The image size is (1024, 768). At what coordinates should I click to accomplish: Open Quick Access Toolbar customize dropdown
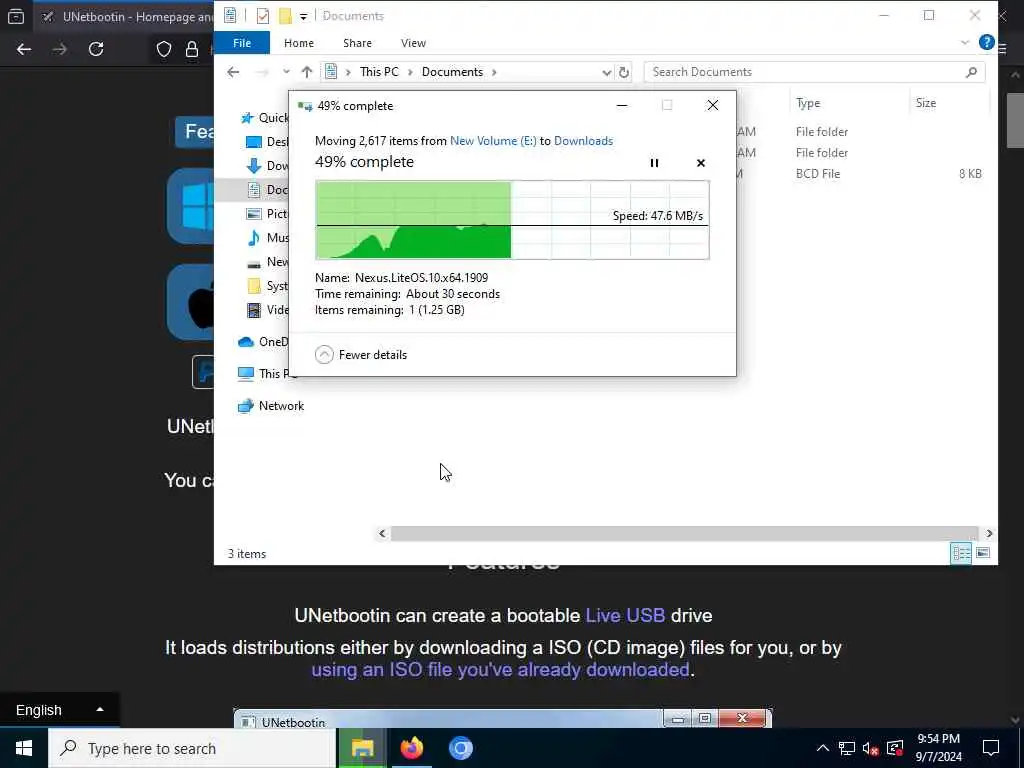click(304, 16)
